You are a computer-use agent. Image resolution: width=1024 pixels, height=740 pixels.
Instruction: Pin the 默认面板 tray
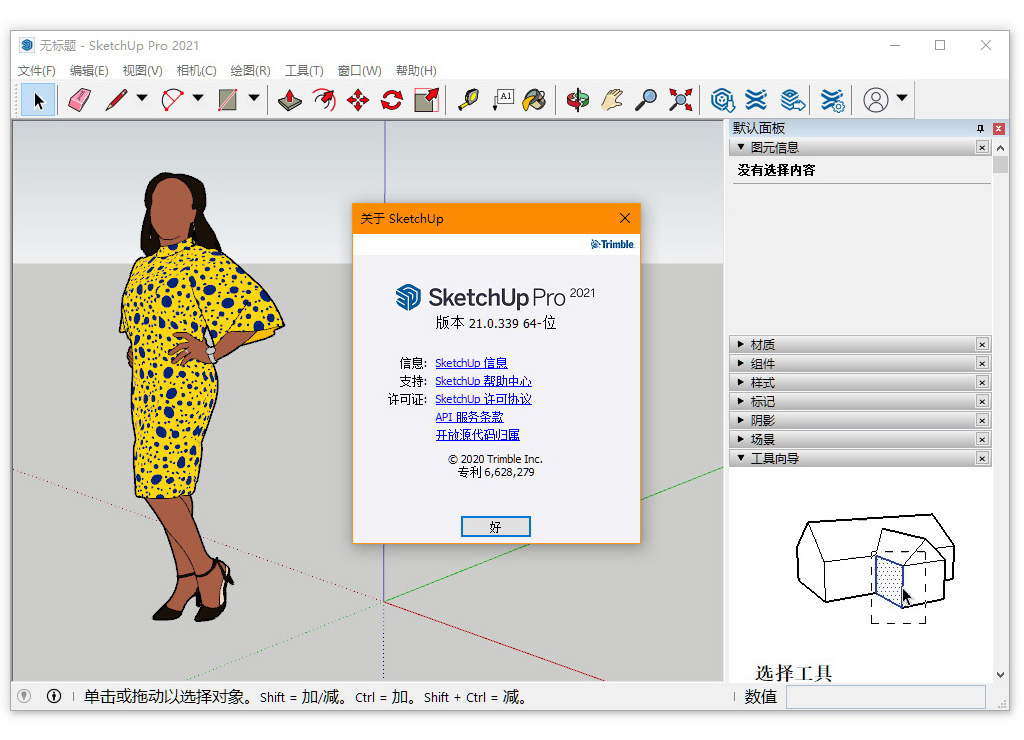[980, 129]
